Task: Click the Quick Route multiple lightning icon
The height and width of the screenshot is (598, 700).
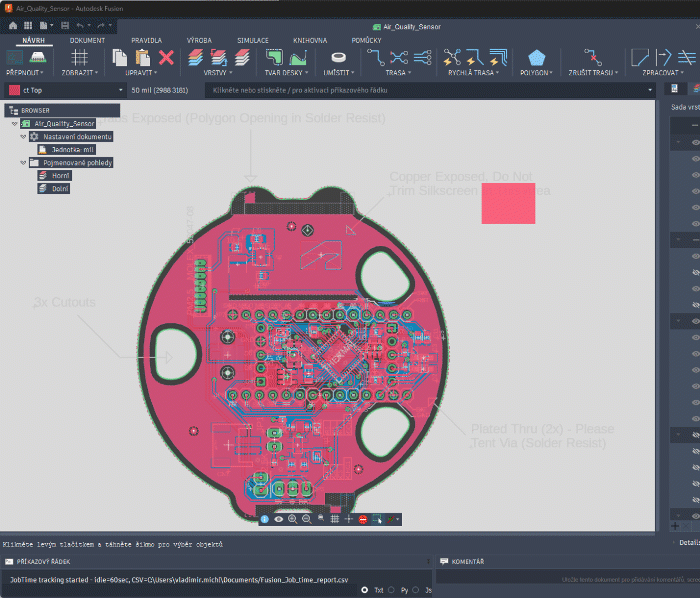Action: 498,58
